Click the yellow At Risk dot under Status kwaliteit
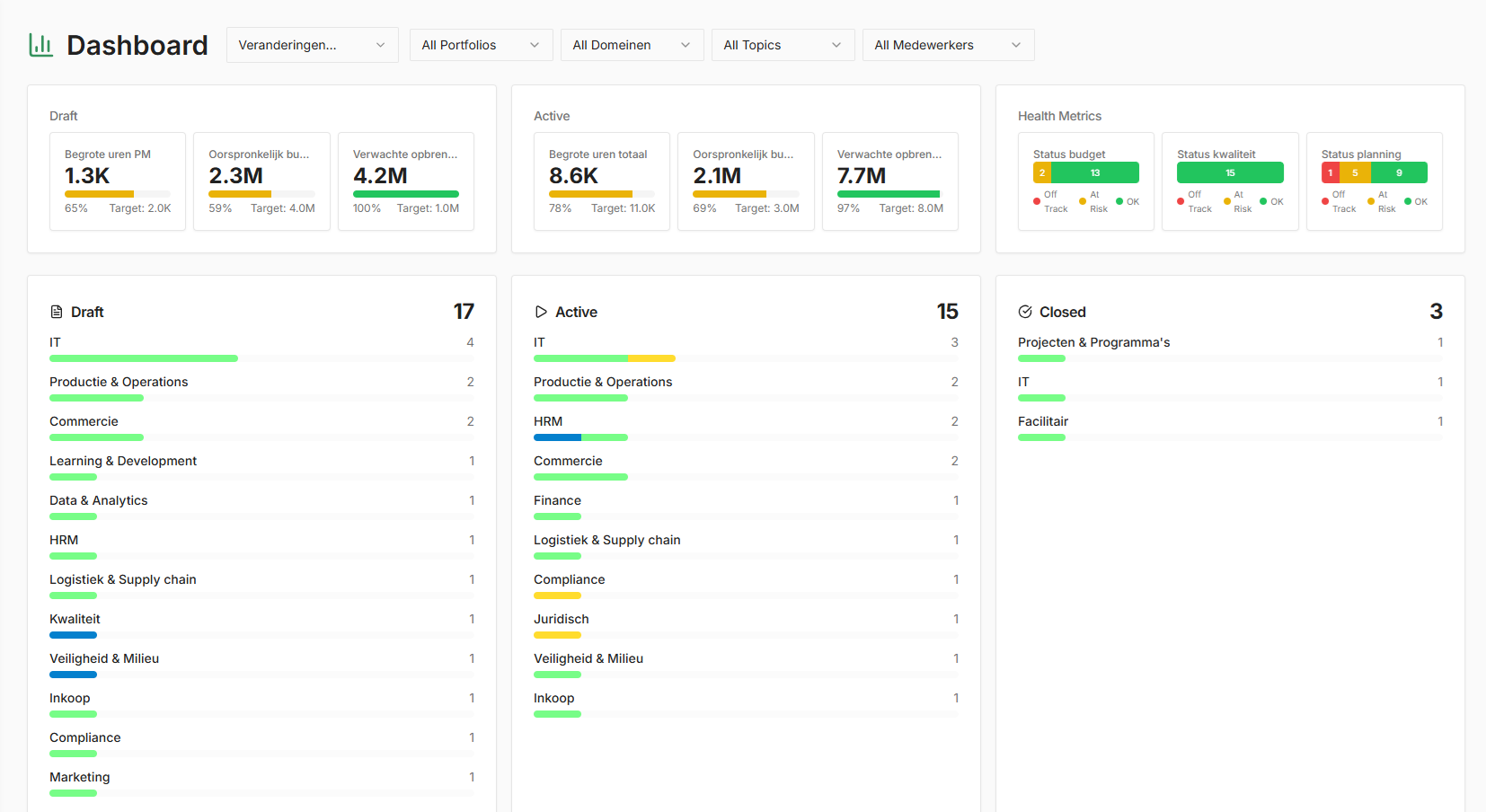Image resolution: width=1486 pixels, height=812 pixels. coord(1227,199)
